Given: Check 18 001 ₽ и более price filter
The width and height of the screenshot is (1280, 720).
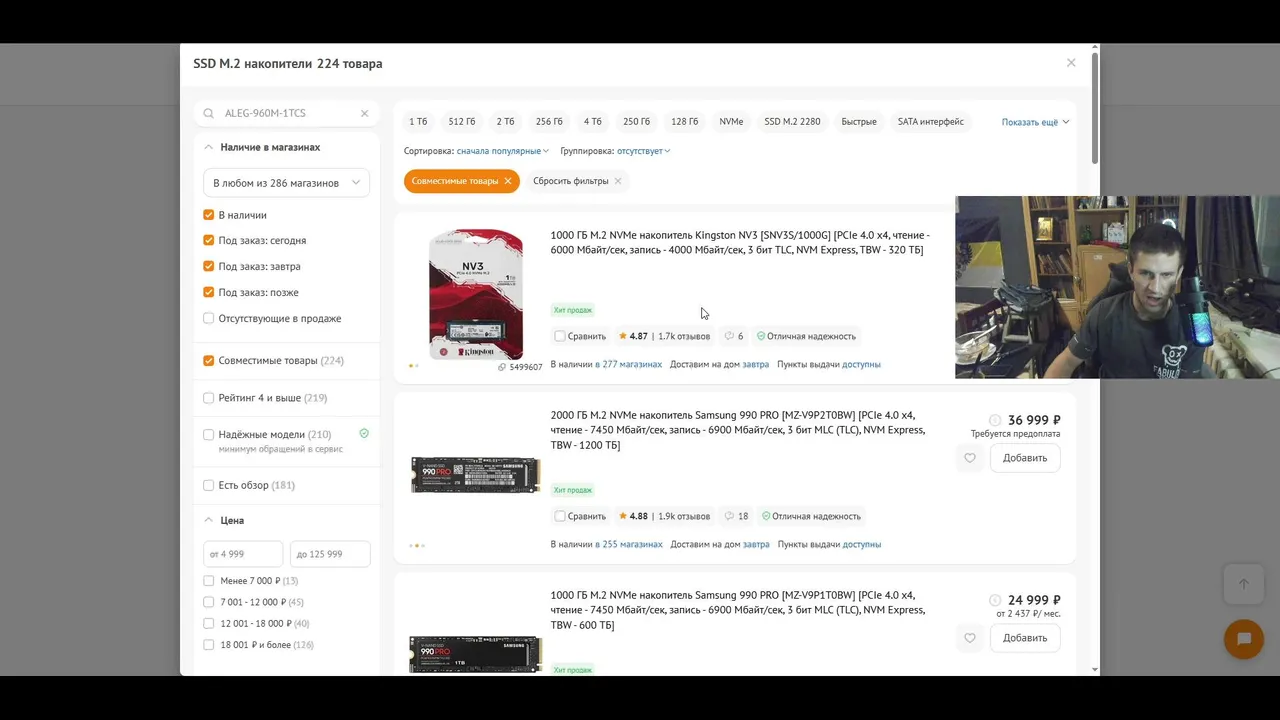Looking at the screenshot, I should [209, 645].
